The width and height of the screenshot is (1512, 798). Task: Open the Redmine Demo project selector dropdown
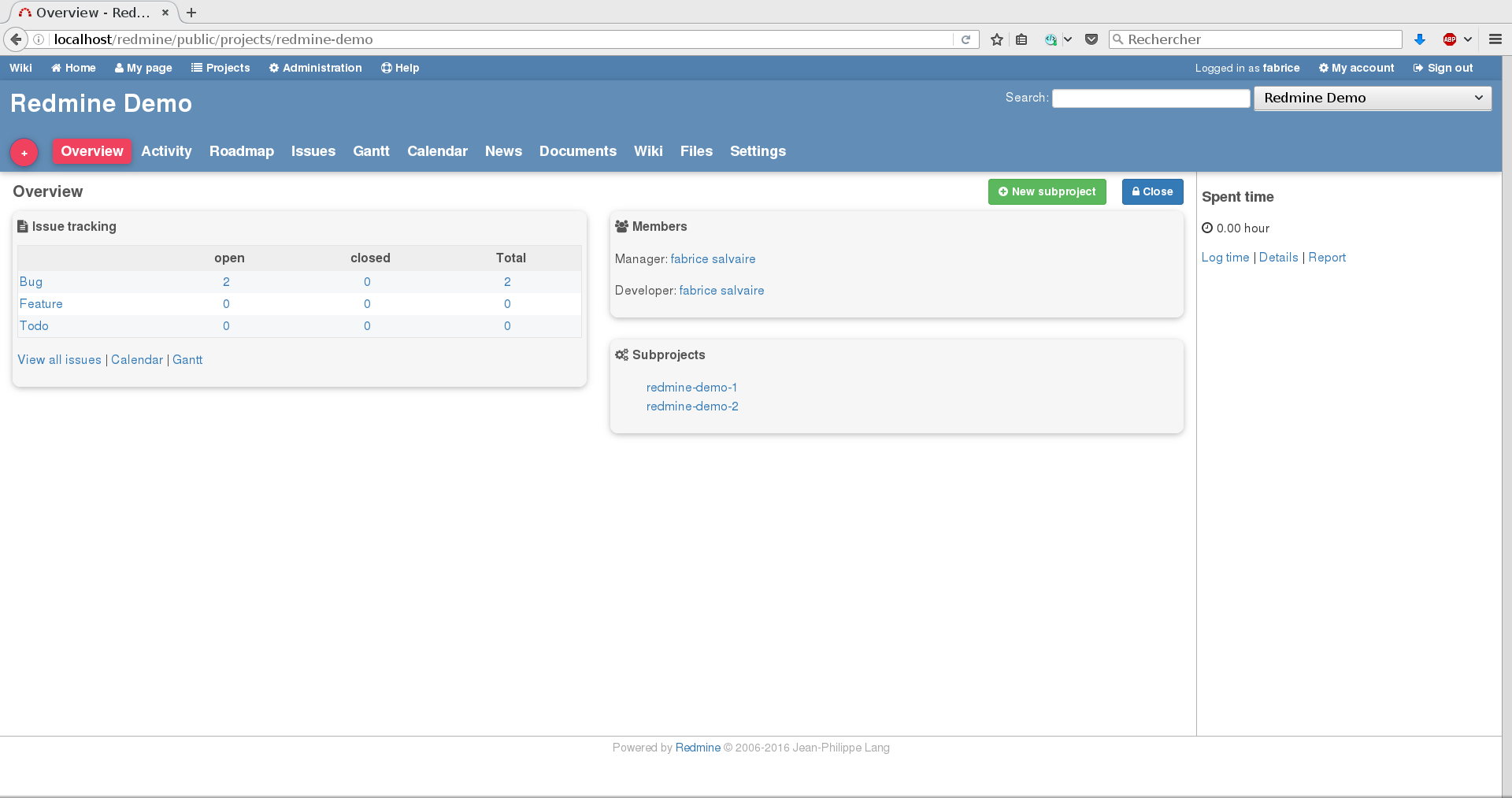click(x=1372, y=98)
